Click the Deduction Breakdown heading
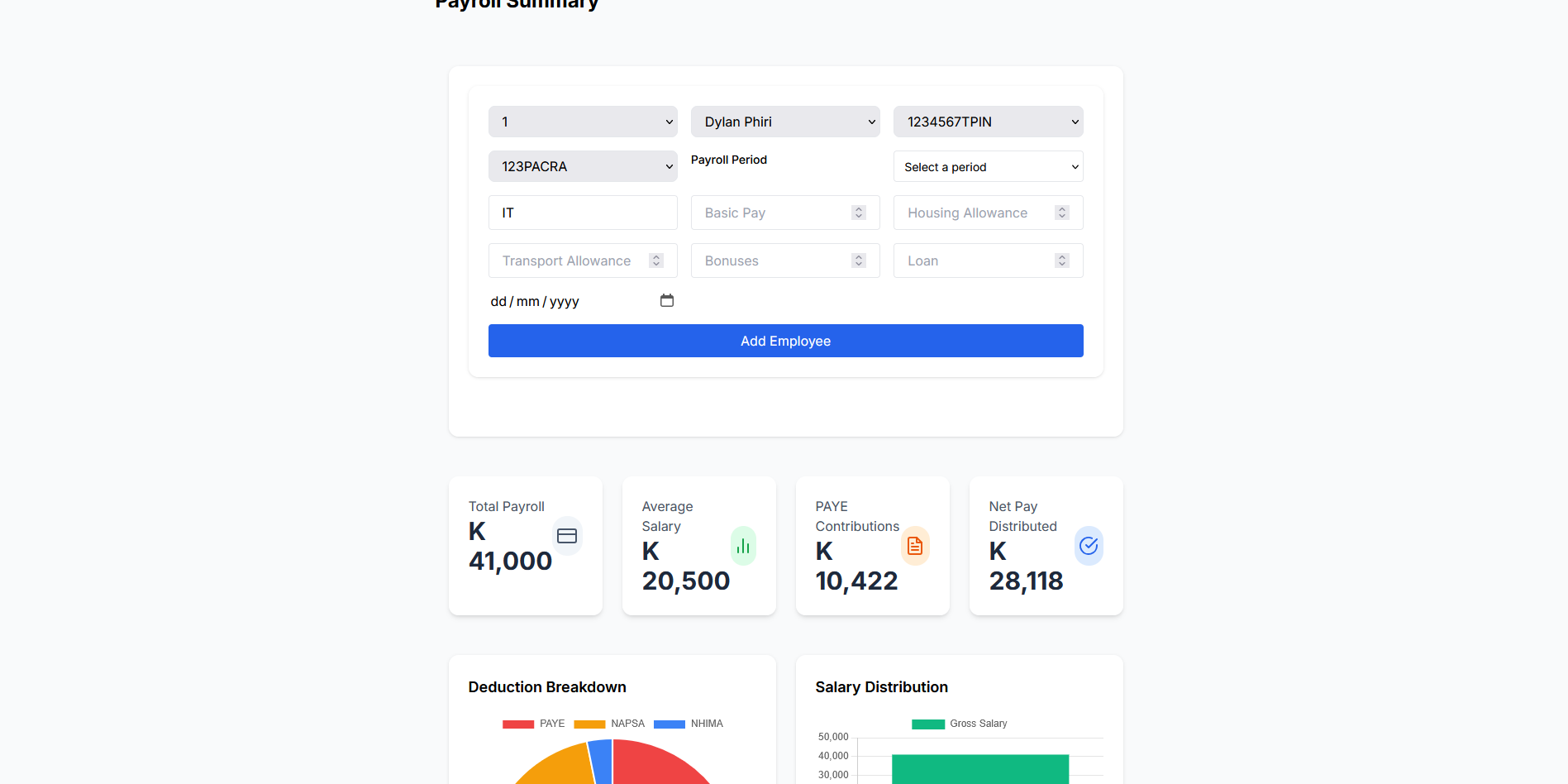This screenshot has height=784, width=1568. coord(547,687)
